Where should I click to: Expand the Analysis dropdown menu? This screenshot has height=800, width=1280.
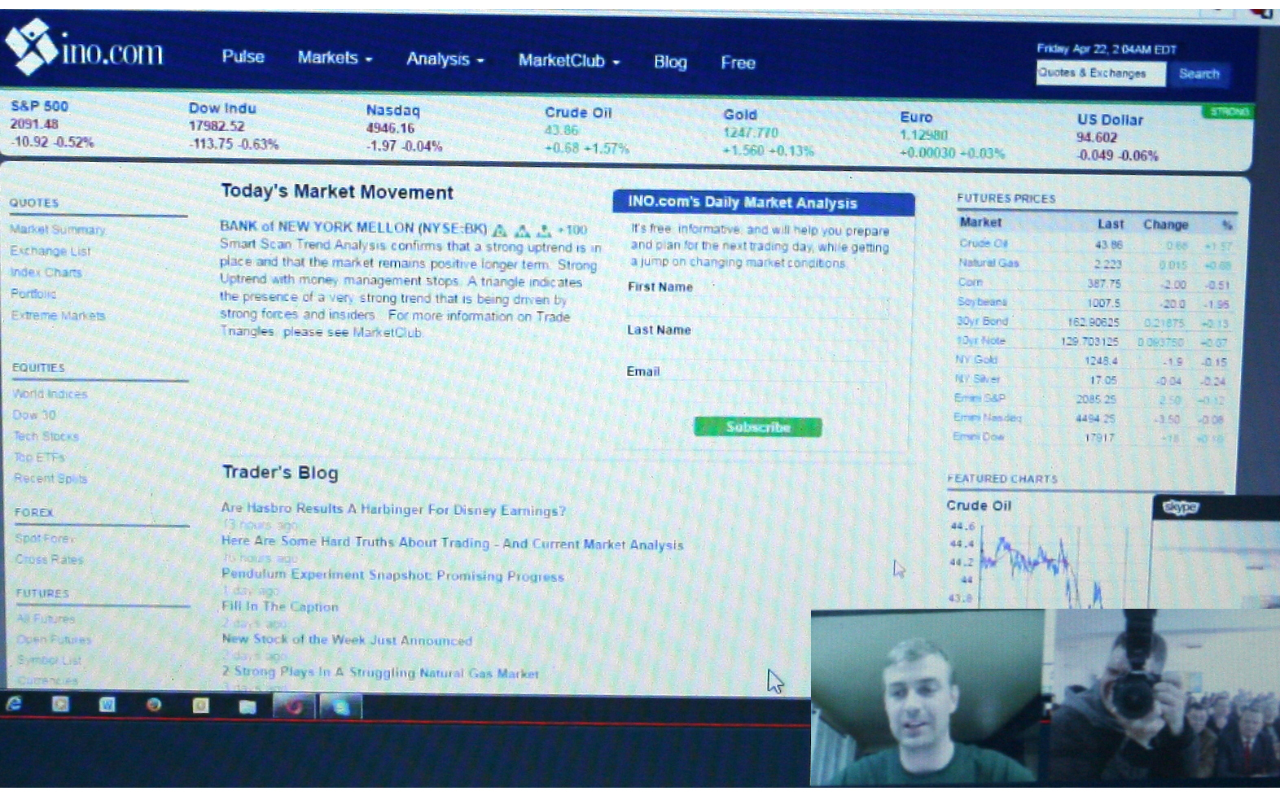point(445,60)
